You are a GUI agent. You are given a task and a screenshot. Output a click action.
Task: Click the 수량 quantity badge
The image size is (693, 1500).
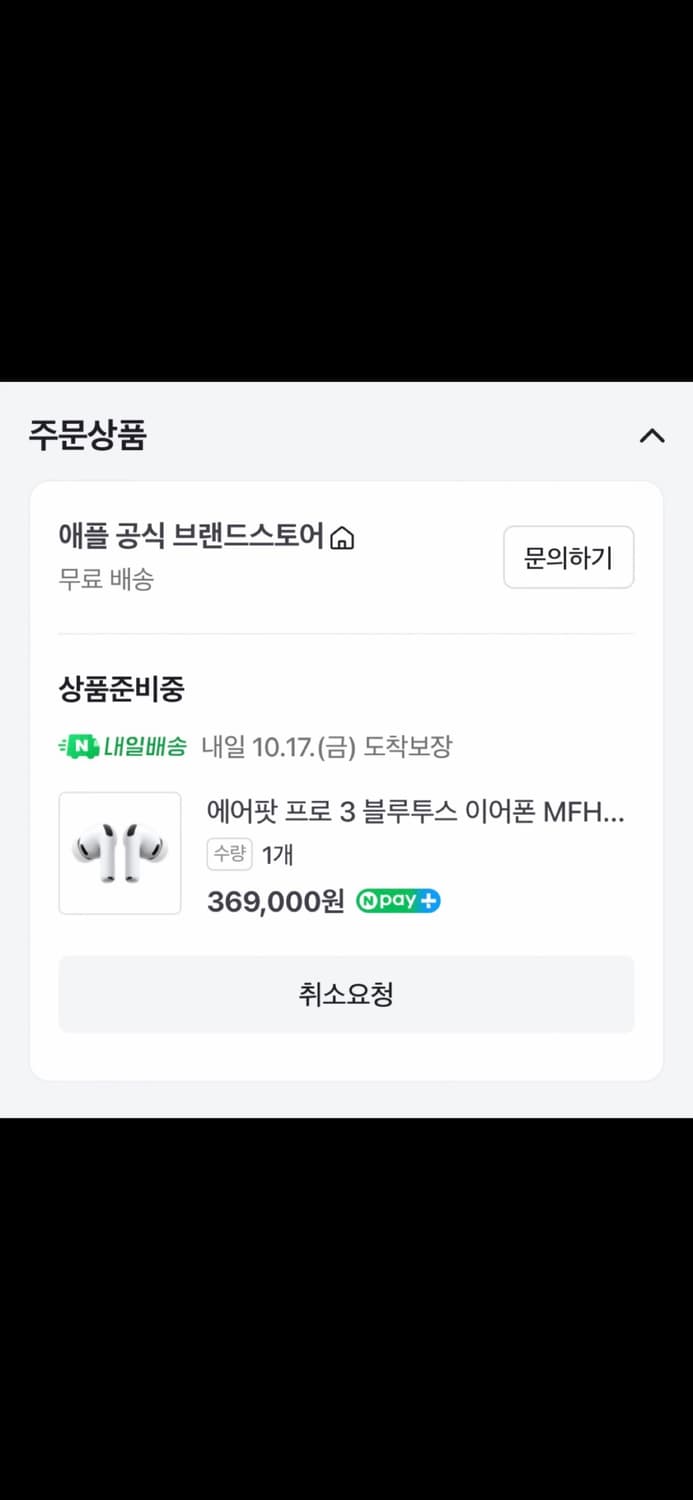229,854
